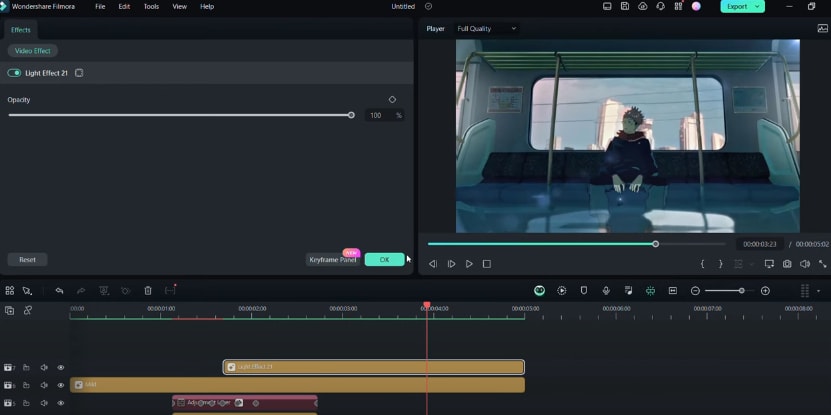The image size is (831, 415).
Task: Expand the timeline layout options arrow
Action: [818, 291]
